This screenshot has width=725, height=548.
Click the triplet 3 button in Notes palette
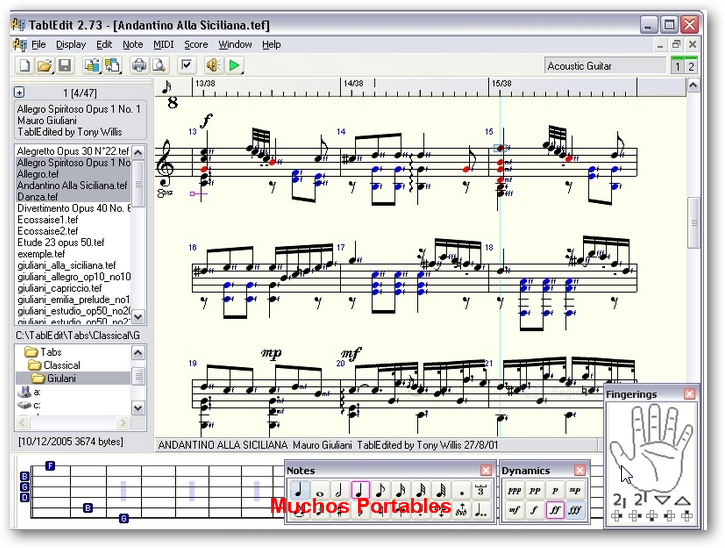click(x=481, y=490)
